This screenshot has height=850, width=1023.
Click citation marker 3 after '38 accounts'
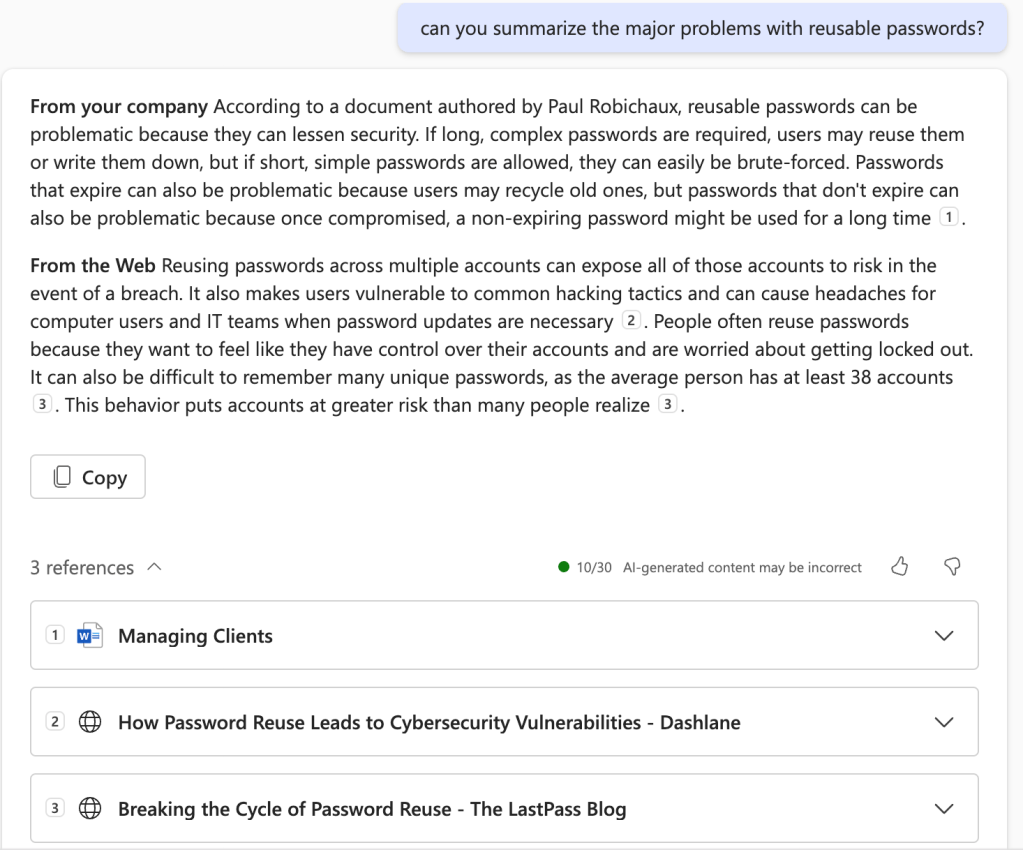[x=41, y=405]
